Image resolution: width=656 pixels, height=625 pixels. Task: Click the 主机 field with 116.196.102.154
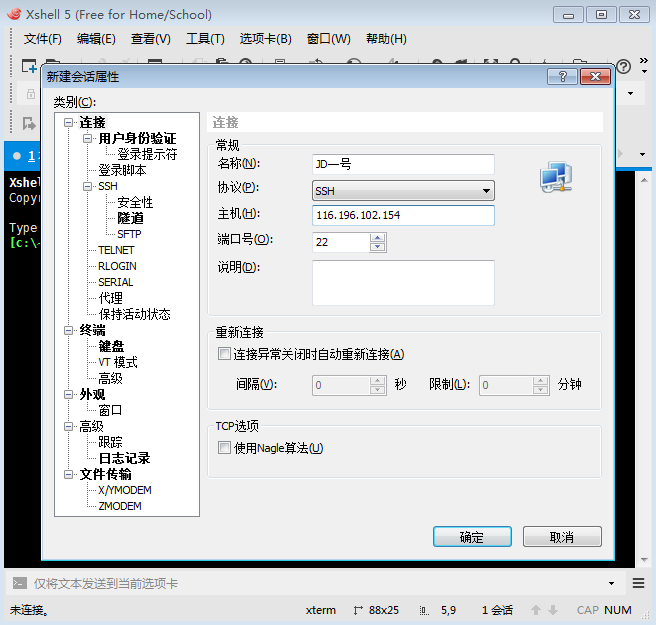[403, 215]
